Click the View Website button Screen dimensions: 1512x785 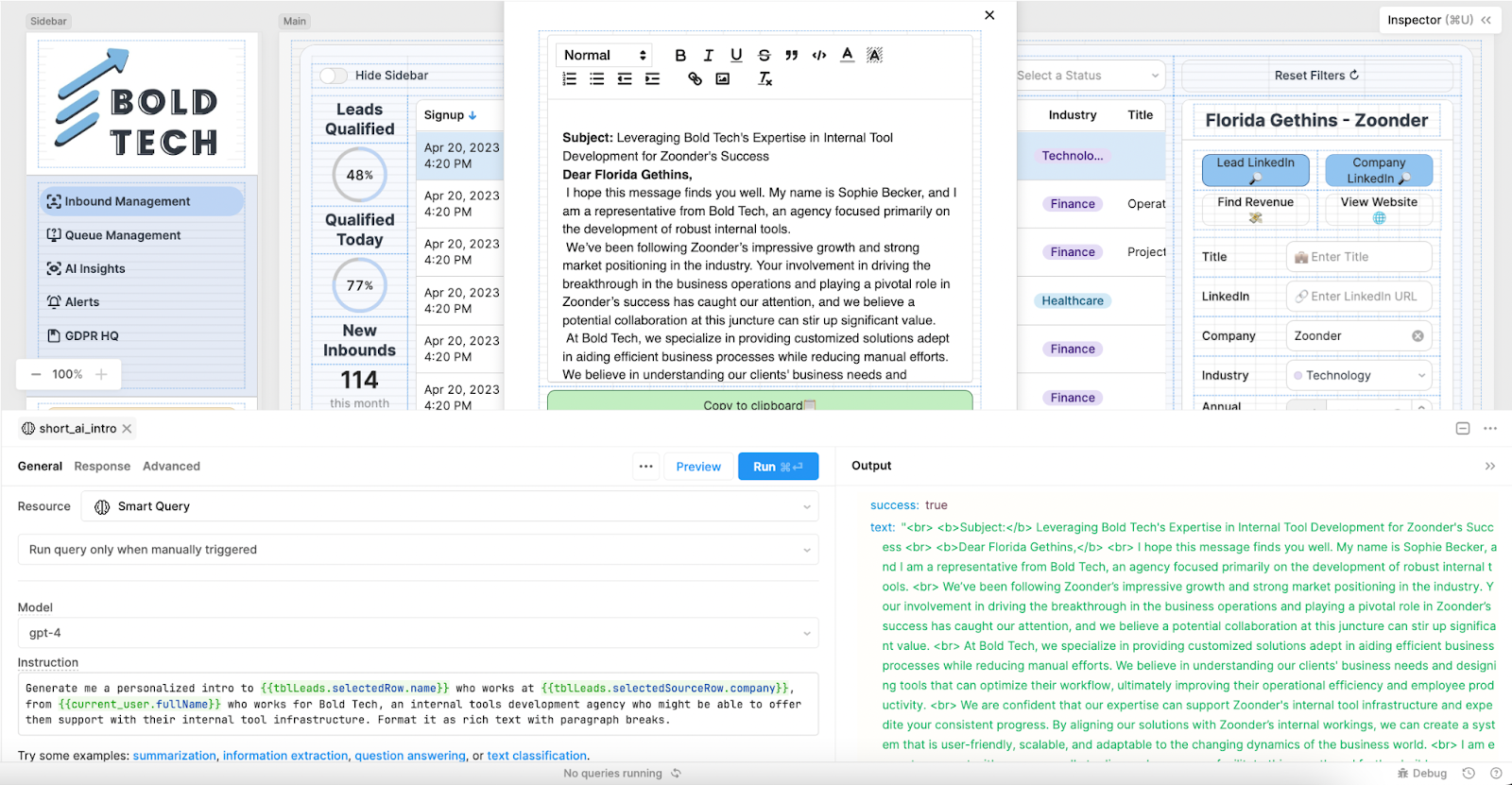point(1379,210)
